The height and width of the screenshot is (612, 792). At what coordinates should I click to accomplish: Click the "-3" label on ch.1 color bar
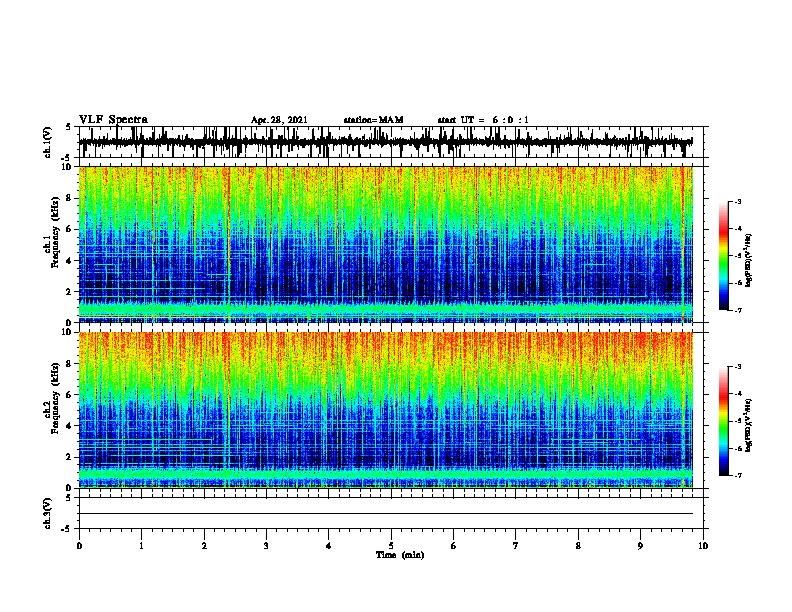coord(738,201)
